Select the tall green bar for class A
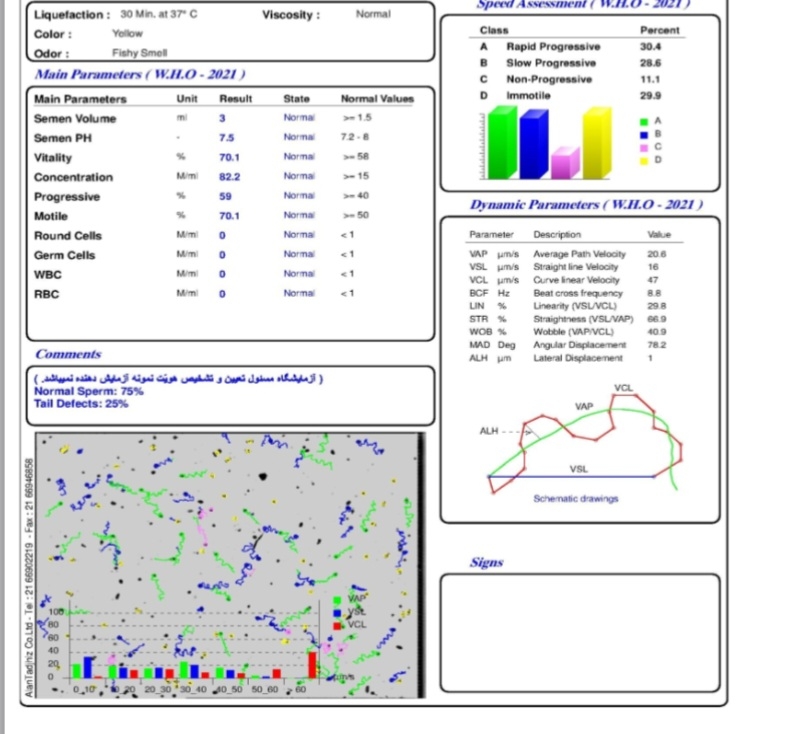This screenshot has width=786, height=734. point(502,143)
